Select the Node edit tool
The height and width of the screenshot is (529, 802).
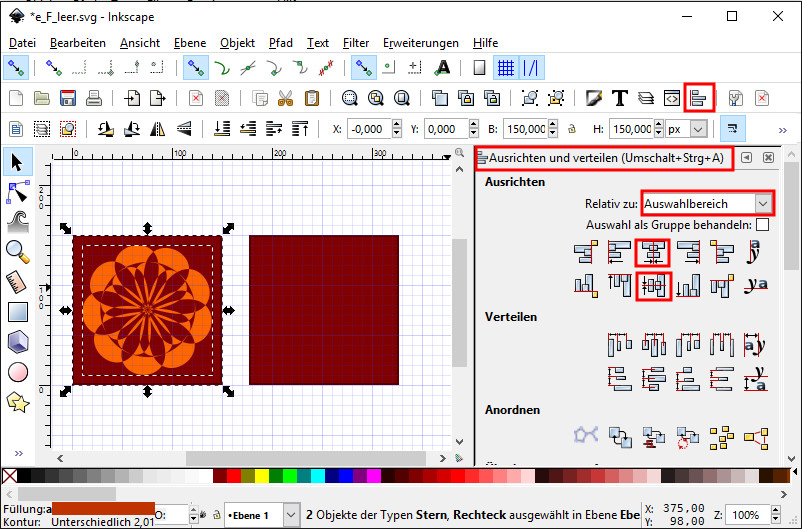[17, 192]
